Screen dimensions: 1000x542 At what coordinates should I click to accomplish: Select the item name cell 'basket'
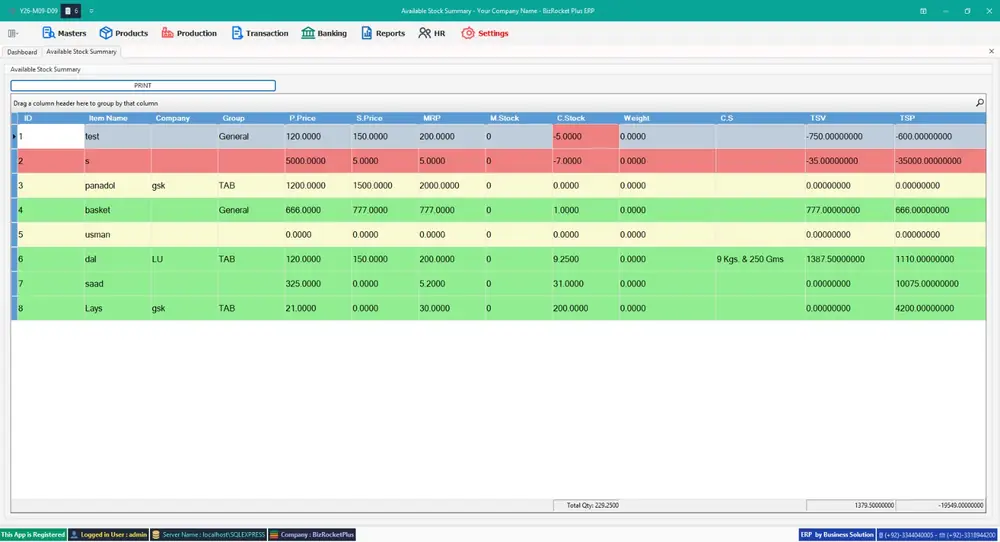(118, 210)
